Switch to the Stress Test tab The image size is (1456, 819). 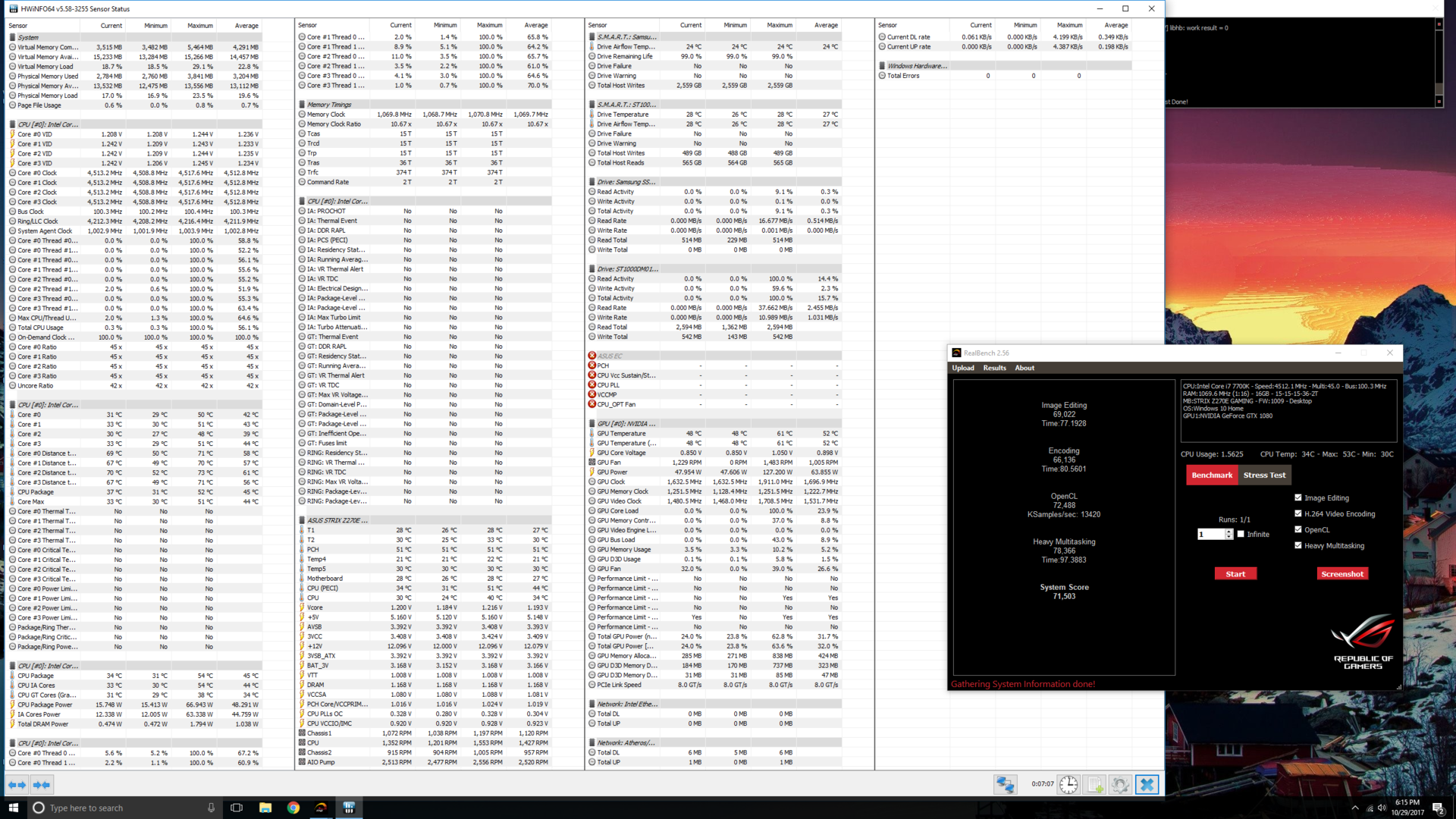[1264, 475]
